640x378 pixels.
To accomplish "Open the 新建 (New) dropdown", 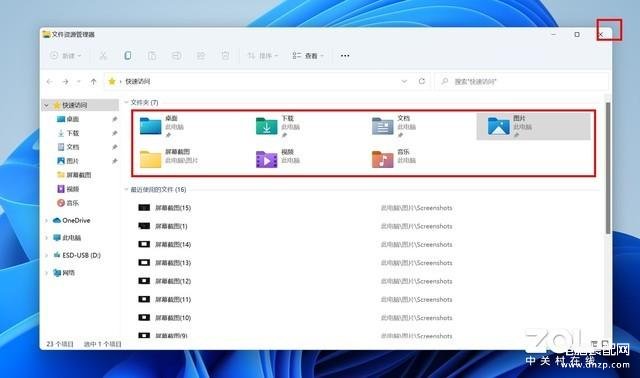I will (x=66, y=56).
